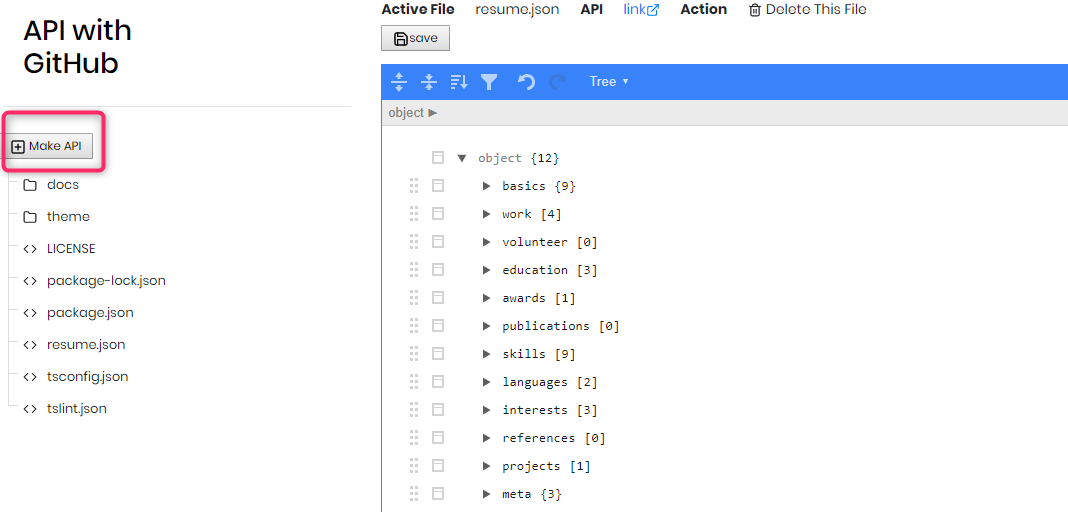
Task: Click the education field name
Action: coord(535,270)
